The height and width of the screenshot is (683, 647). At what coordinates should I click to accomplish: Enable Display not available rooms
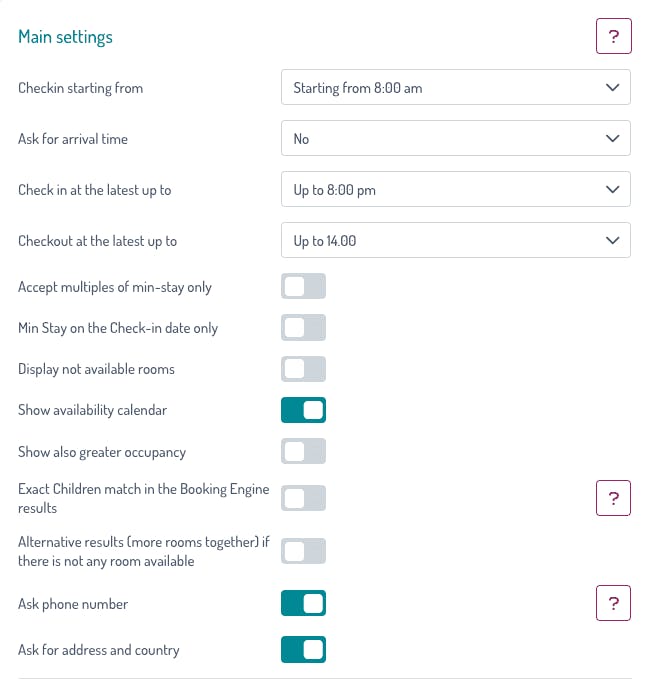(x=303, y=369)
